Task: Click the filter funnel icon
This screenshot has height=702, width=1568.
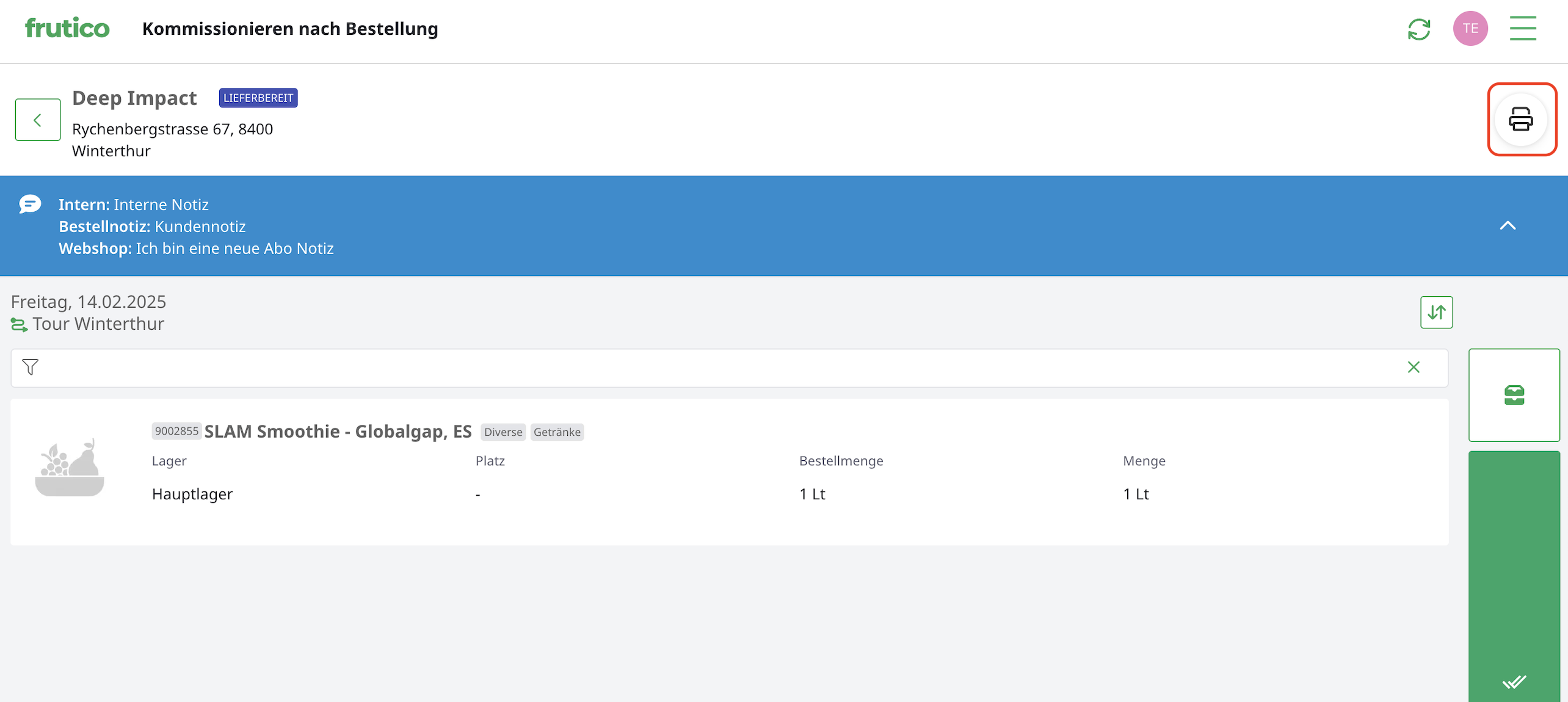Action: point(30,367)
